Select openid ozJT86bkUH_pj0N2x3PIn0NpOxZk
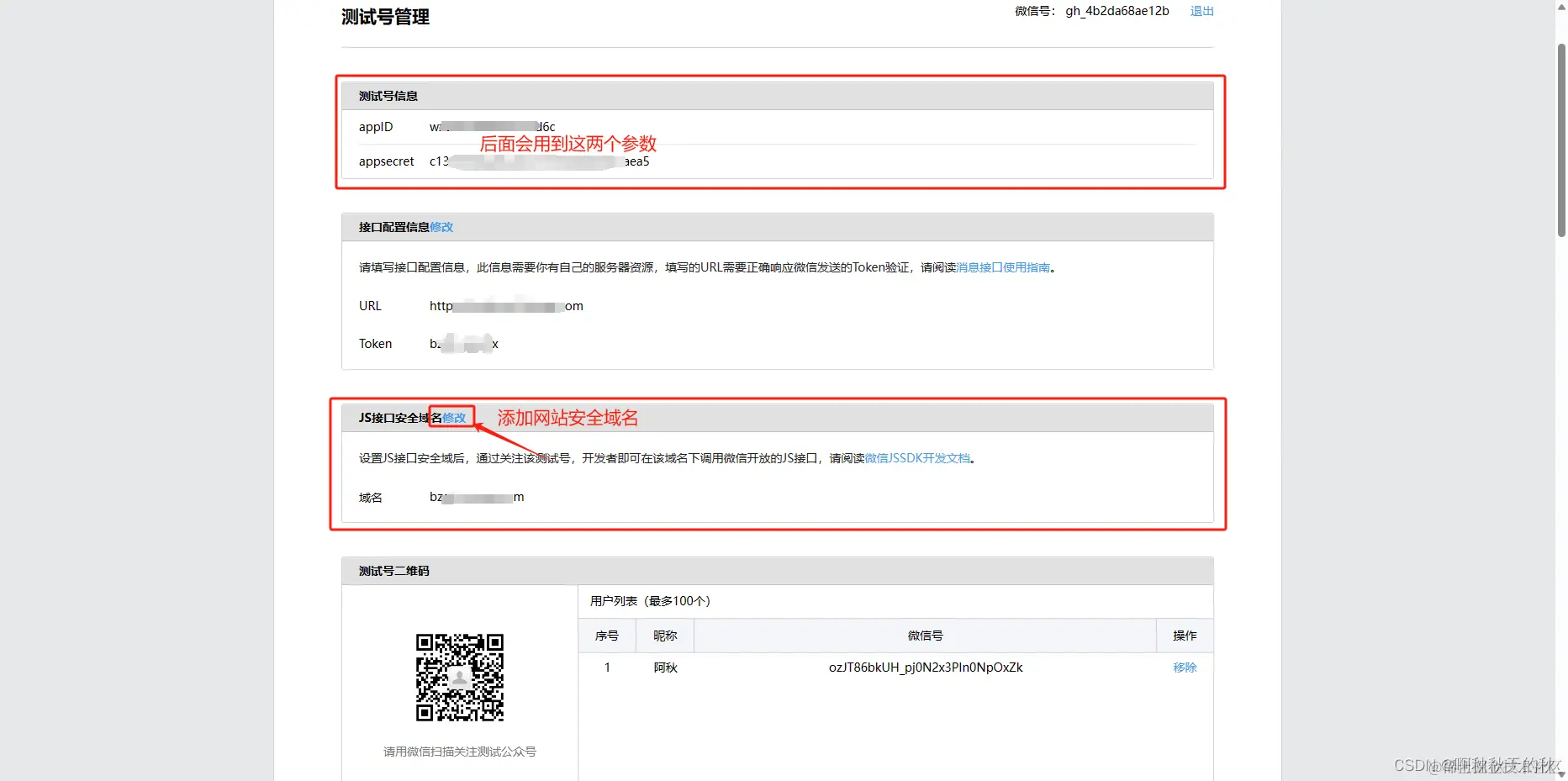The width and height of the screenshot is (1568, 781). [926, 668]
